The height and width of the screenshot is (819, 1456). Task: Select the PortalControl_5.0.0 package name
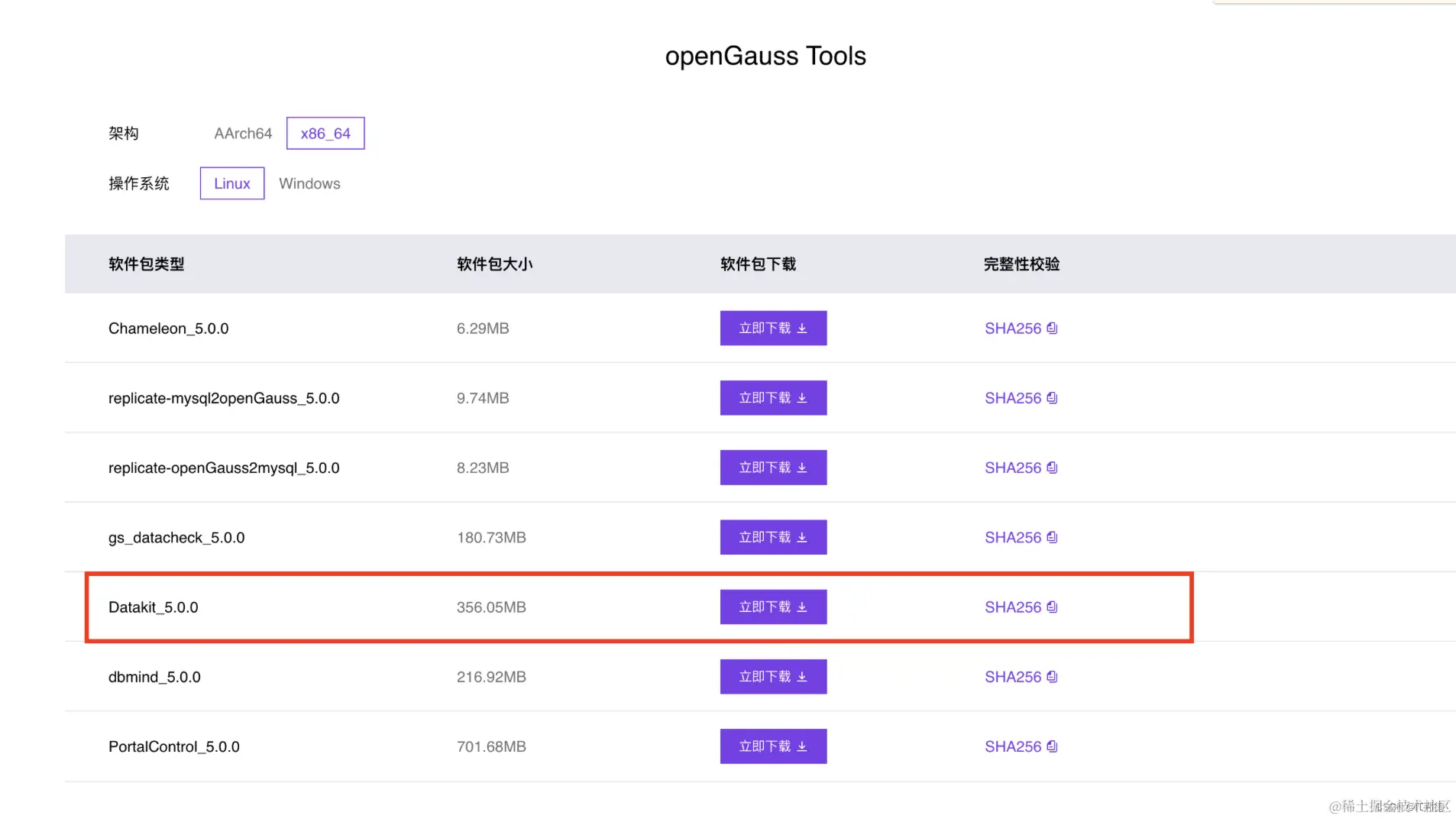174,746
